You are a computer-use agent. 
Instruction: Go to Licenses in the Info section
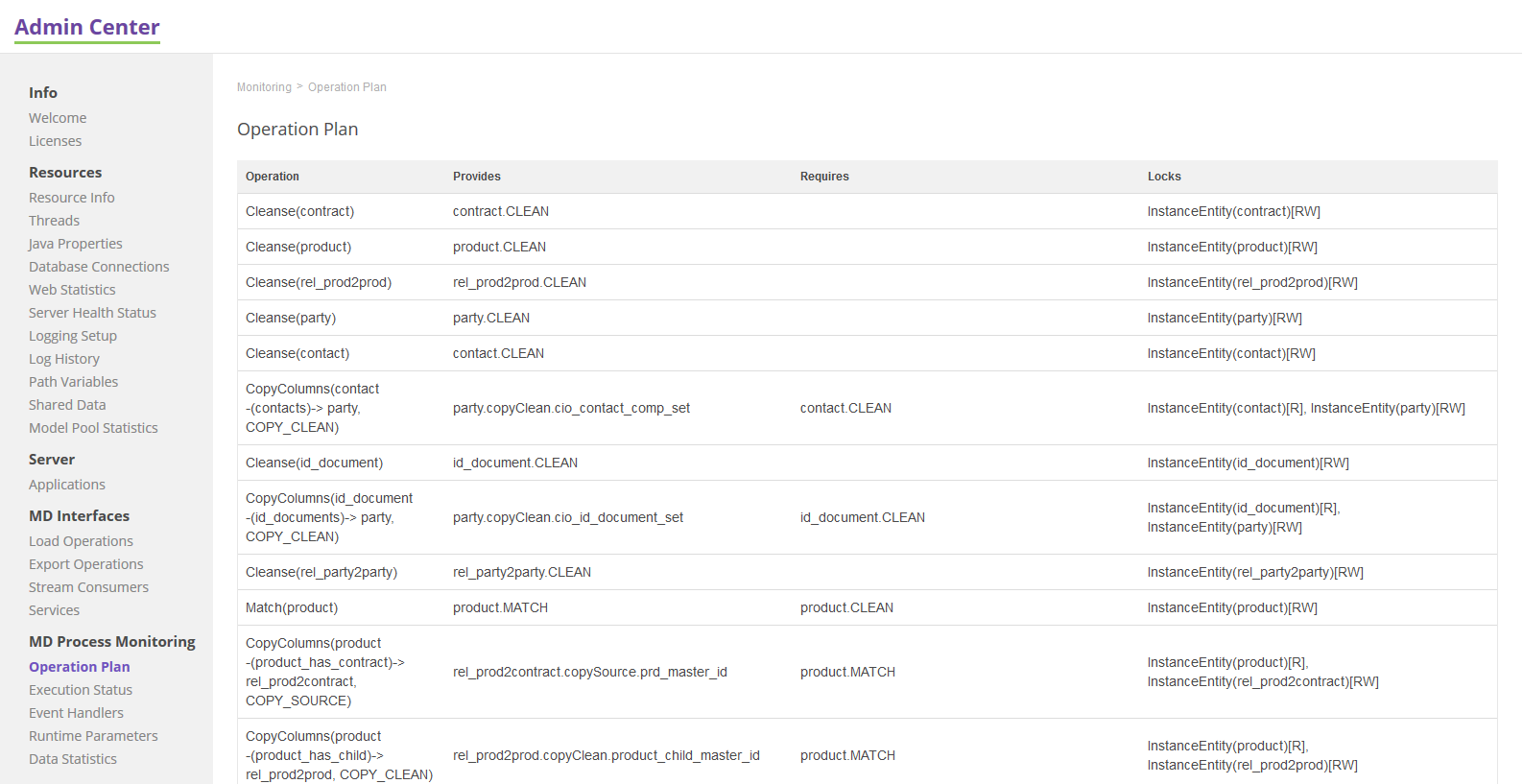coord(55,141)
